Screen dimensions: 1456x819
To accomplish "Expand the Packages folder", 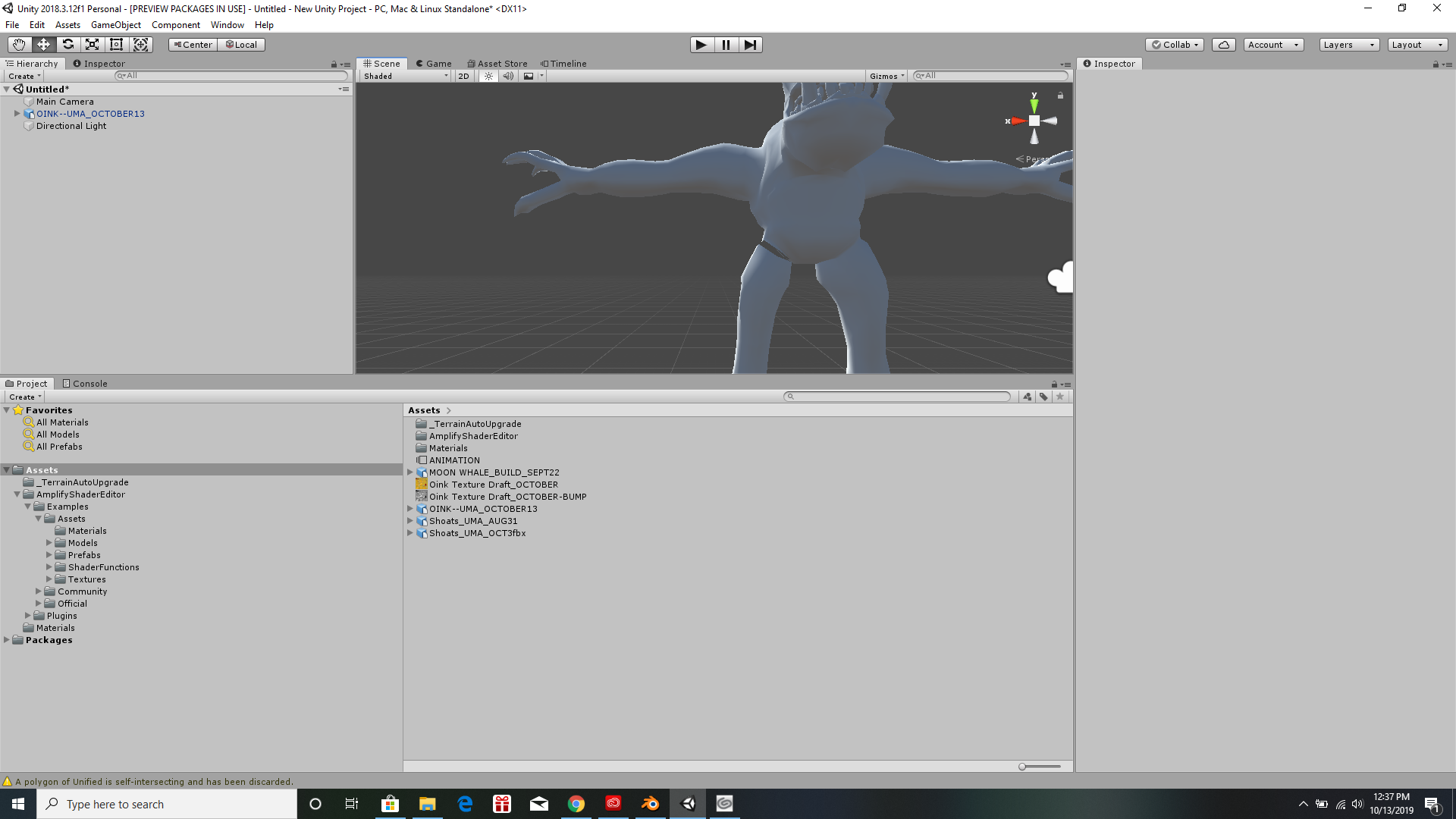I will [x=7, y=640].
